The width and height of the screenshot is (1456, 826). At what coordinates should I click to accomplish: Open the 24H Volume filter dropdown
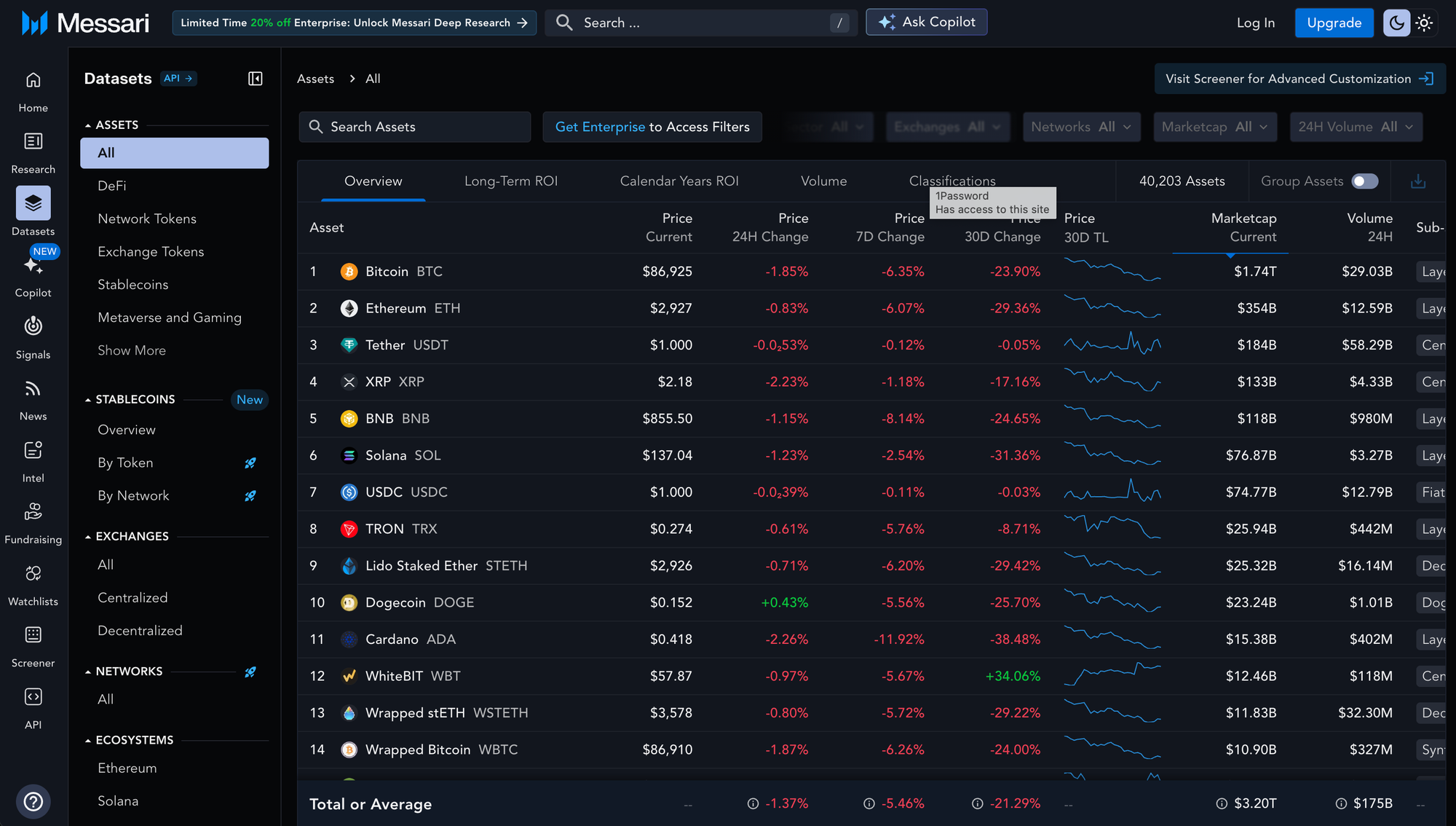pos(1356,127)
